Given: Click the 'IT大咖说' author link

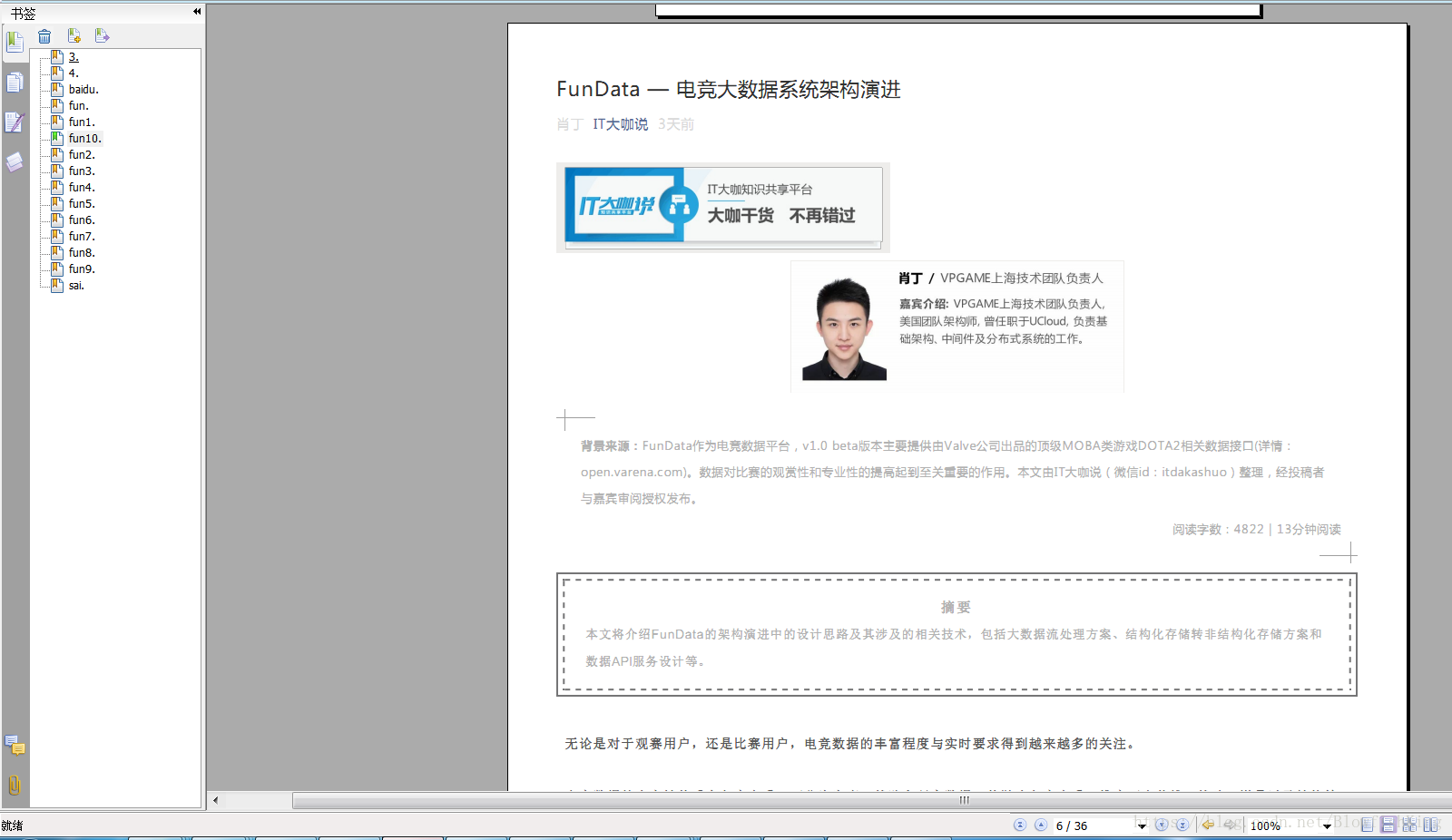Looking at the screenshot, I should point(621,124).
